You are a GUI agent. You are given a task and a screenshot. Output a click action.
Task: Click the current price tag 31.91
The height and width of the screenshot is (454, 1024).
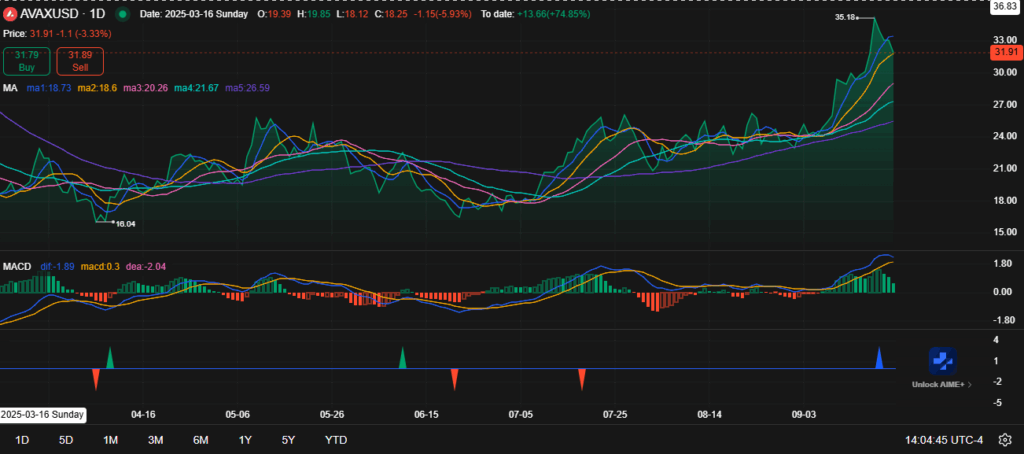(x=1003, y=52)
